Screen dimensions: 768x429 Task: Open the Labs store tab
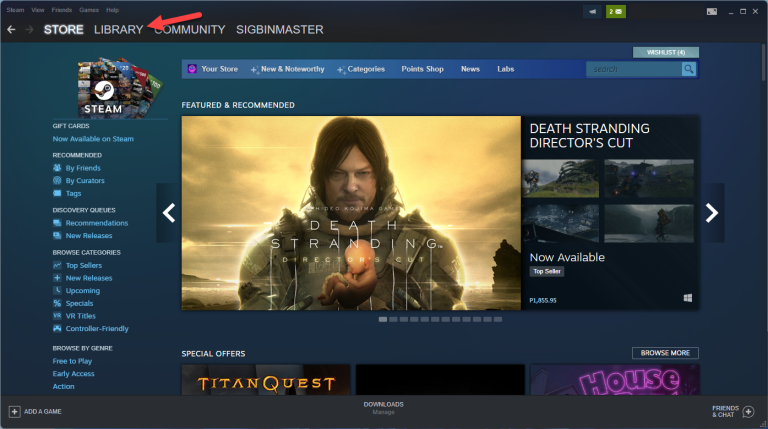(x=505, y=69)
